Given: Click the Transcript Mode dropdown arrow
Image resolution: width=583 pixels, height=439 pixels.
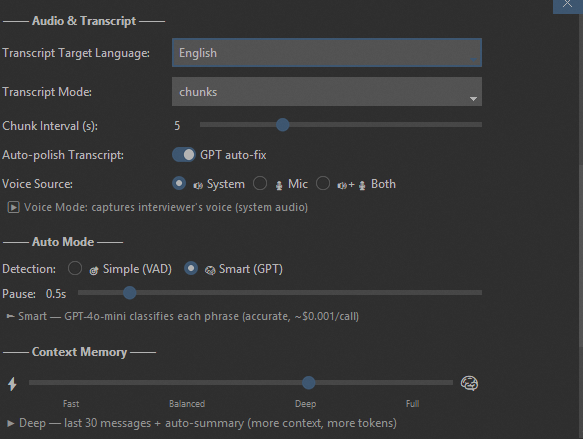Looking at the screenshot, I should click(473, 99).
